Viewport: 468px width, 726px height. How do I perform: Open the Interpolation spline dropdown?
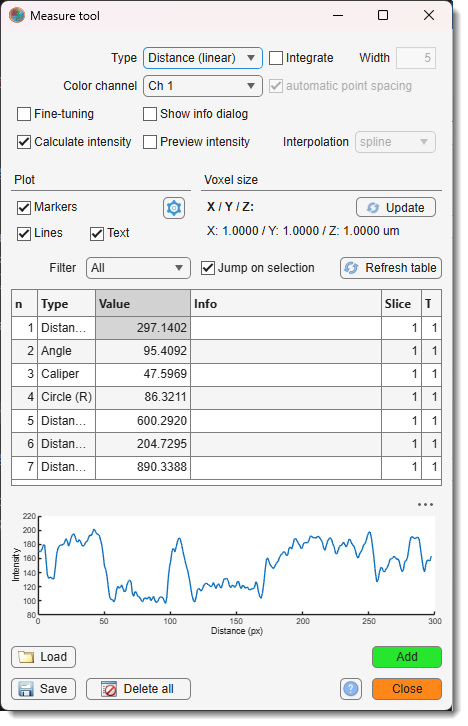pos(395,142)
